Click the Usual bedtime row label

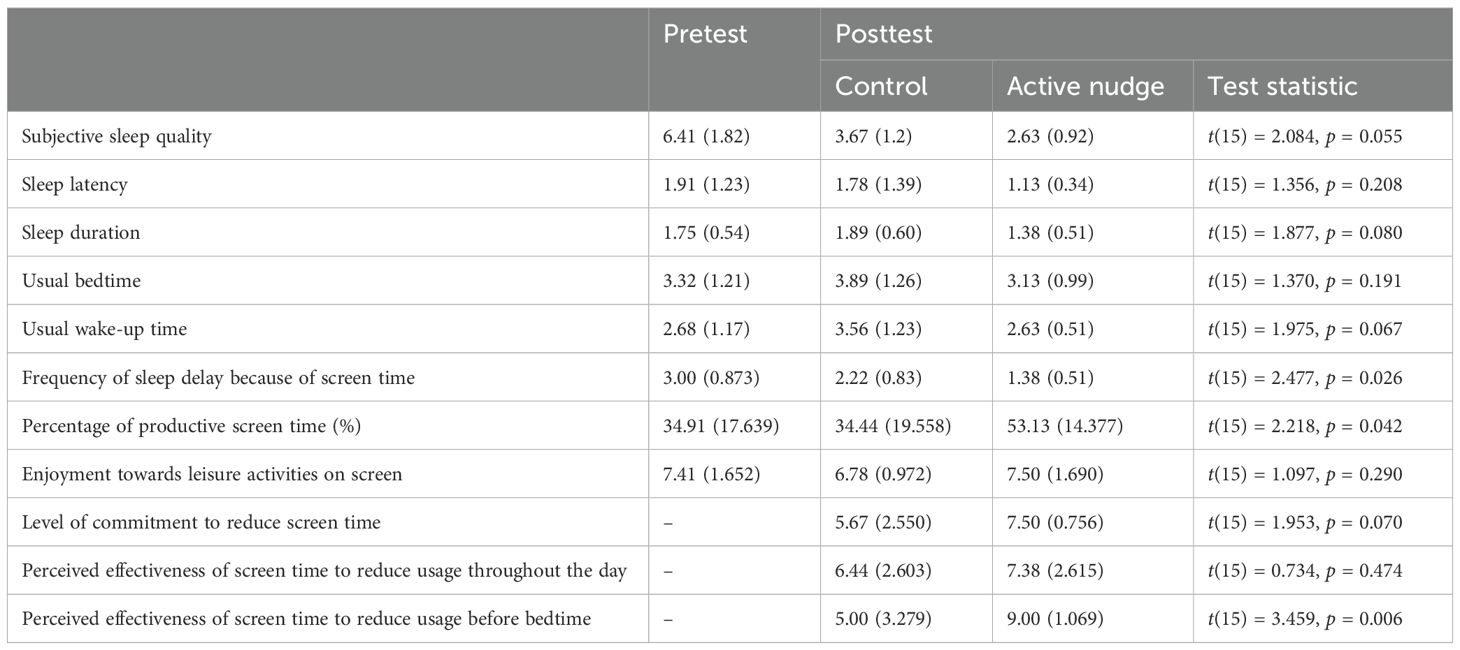(81, 281)
